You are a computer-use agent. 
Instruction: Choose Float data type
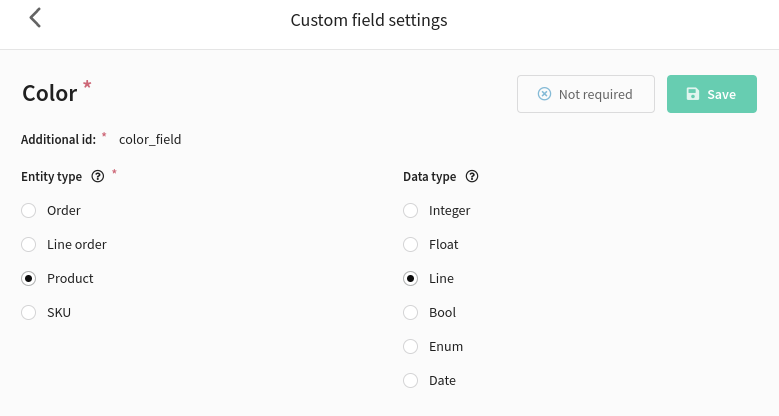[x=410, y=245]
